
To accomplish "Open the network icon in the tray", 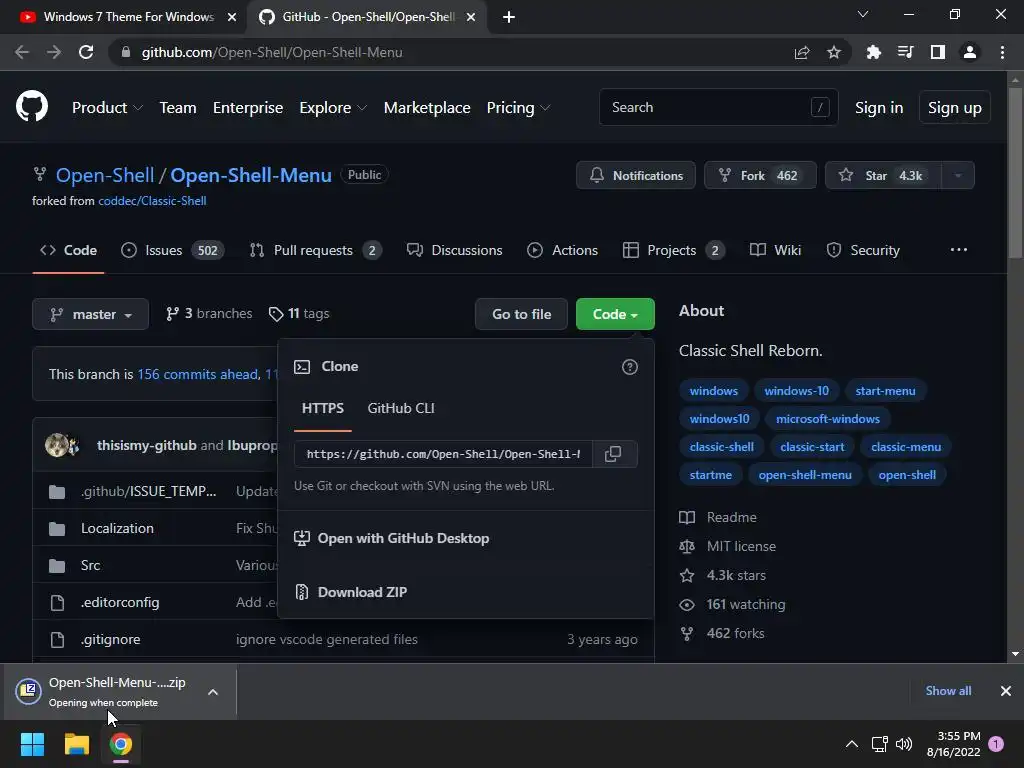I will pyautogui.click(x=879, y=744).
